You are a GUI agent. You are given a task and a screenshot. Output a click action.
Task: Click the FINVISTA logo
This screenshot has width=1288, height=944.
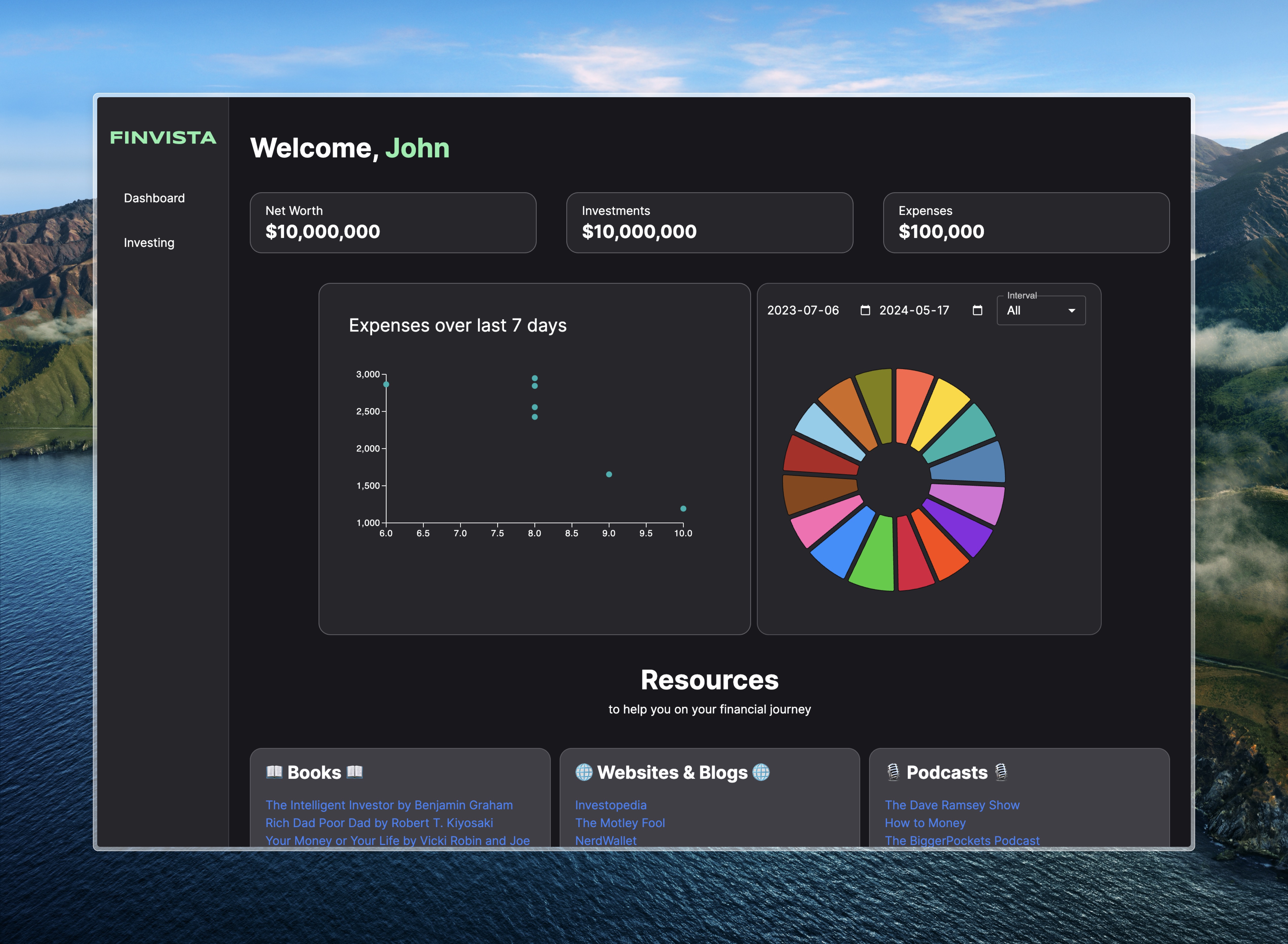163,138
